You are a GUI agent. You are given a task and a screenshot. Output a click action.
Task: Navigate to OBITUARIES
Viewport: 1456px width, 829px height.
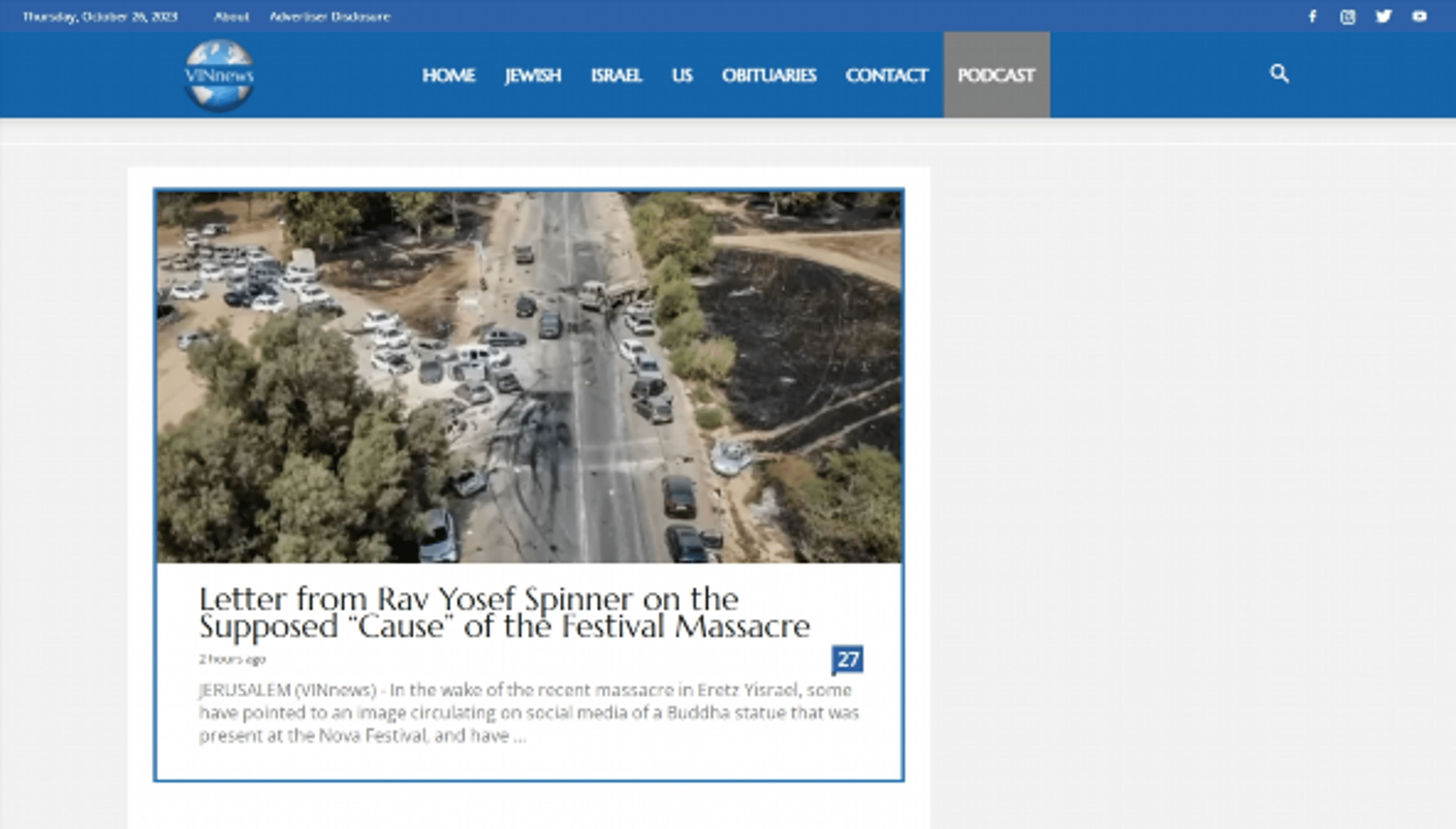769,75
